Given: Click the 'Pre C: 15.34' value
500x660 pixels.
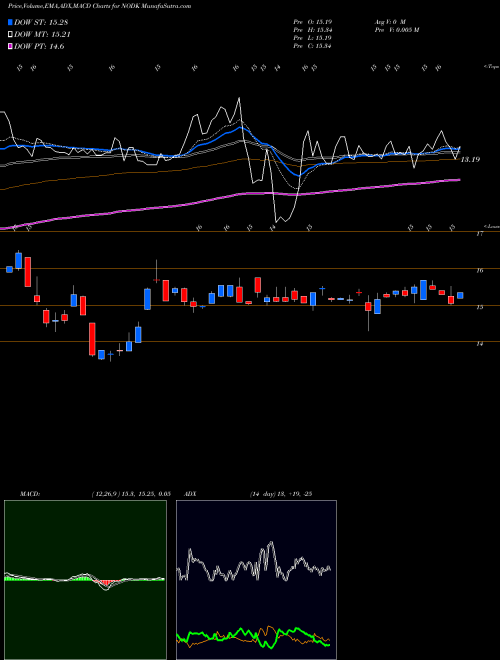Looking at the screenshot, I should [x=314, y=46].
